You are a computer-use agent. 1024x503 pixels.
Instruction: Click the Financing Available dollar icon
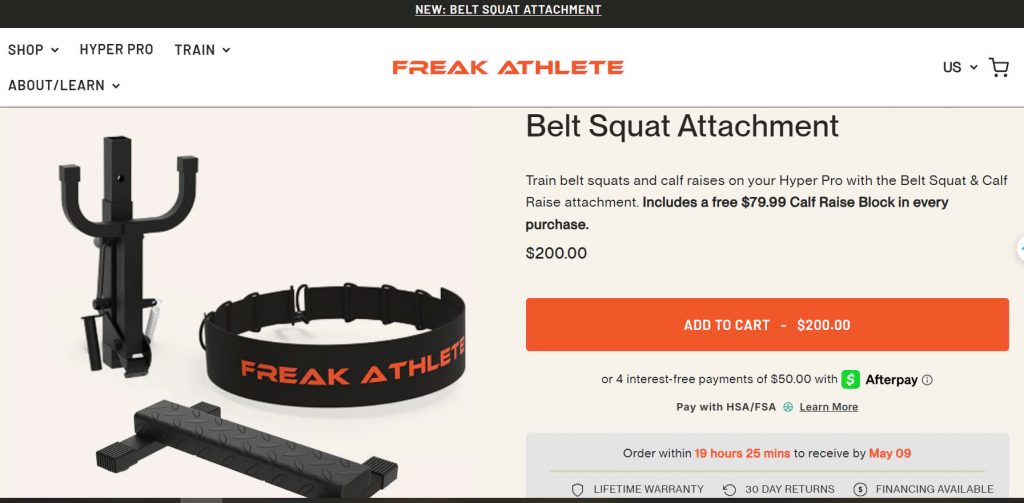click(x=860, y=489)
